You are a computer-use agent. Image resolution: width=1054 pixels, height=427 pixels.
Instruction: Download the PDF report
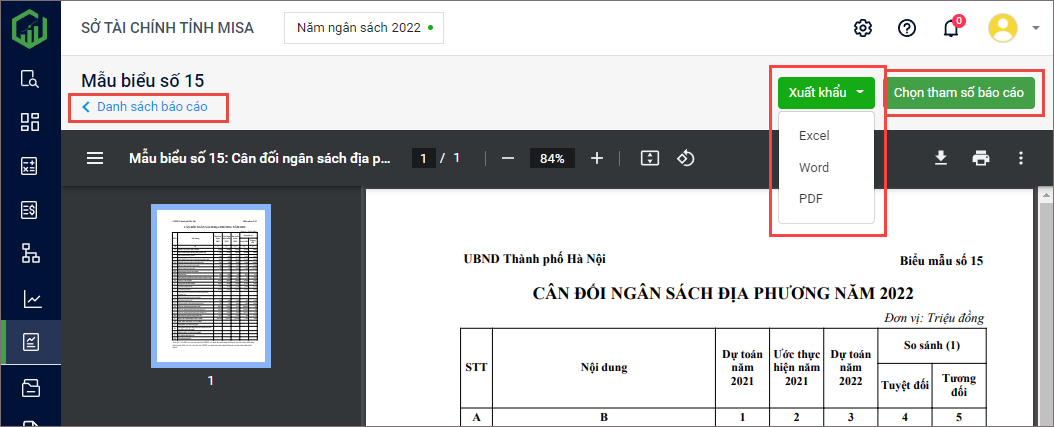tap(940, 158)
